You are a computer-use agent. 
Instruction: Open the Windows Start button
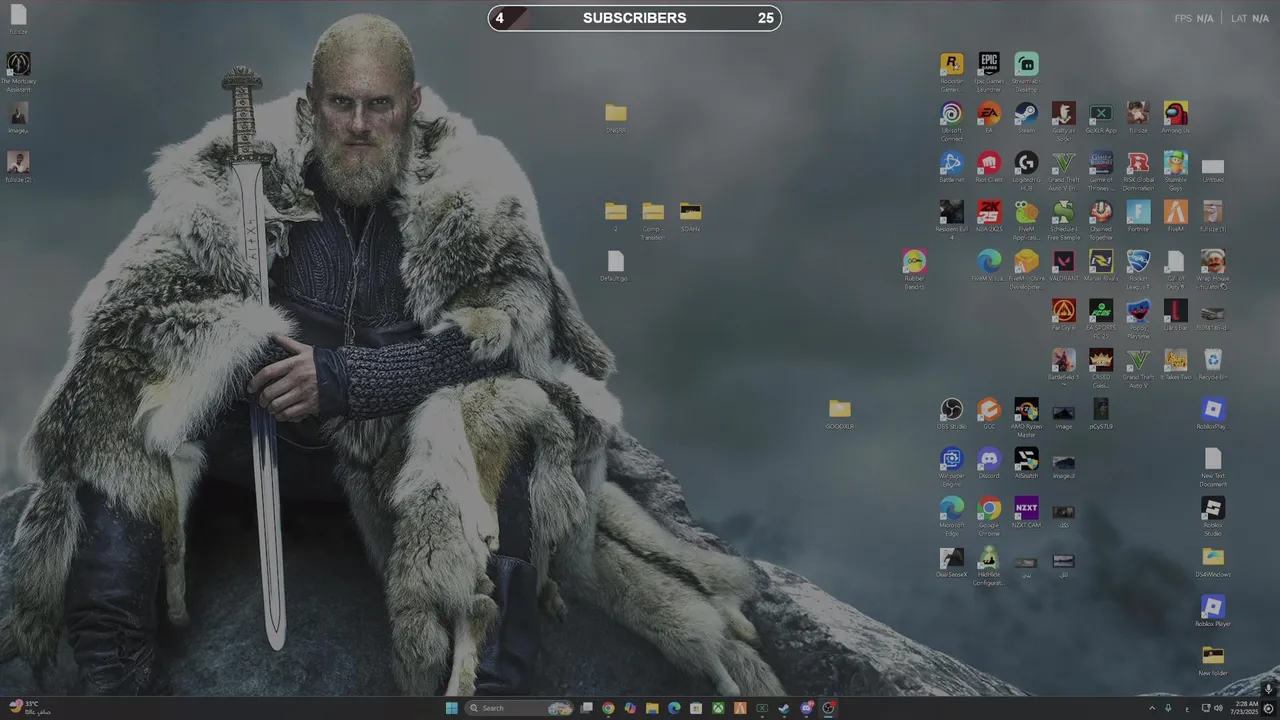click(x=451, y=708)
